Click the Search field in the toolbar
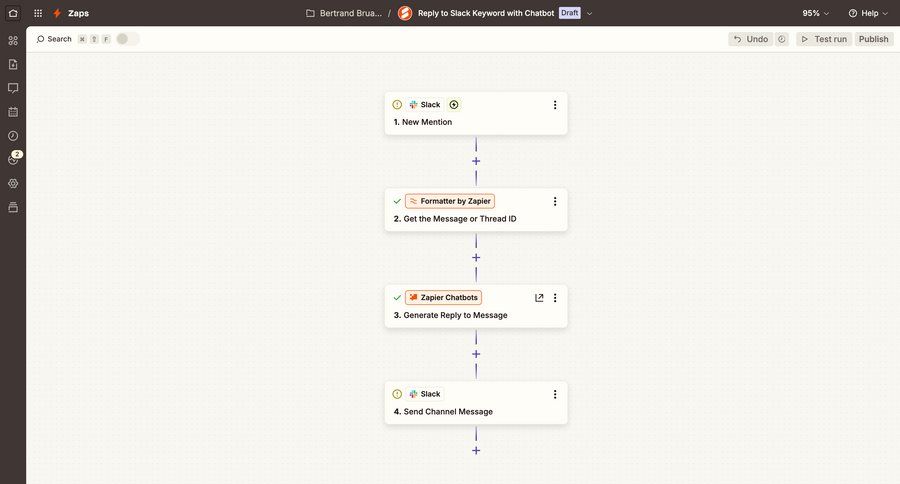 [54, 39]
